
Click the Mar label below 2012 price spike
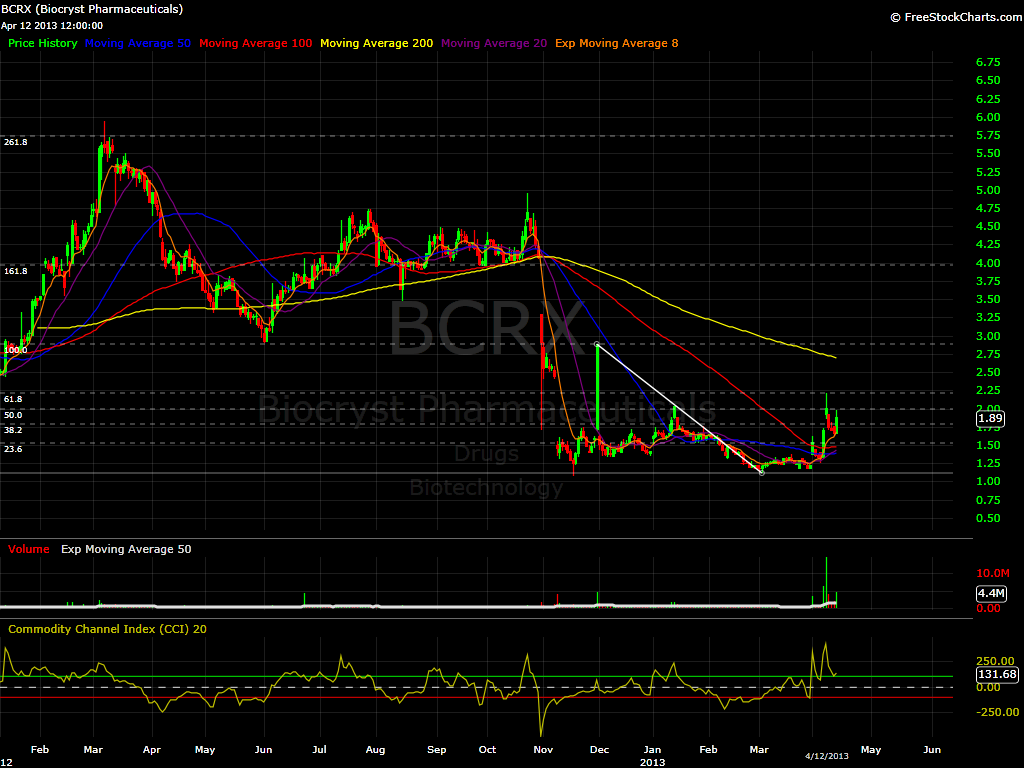tap(93, 749)
